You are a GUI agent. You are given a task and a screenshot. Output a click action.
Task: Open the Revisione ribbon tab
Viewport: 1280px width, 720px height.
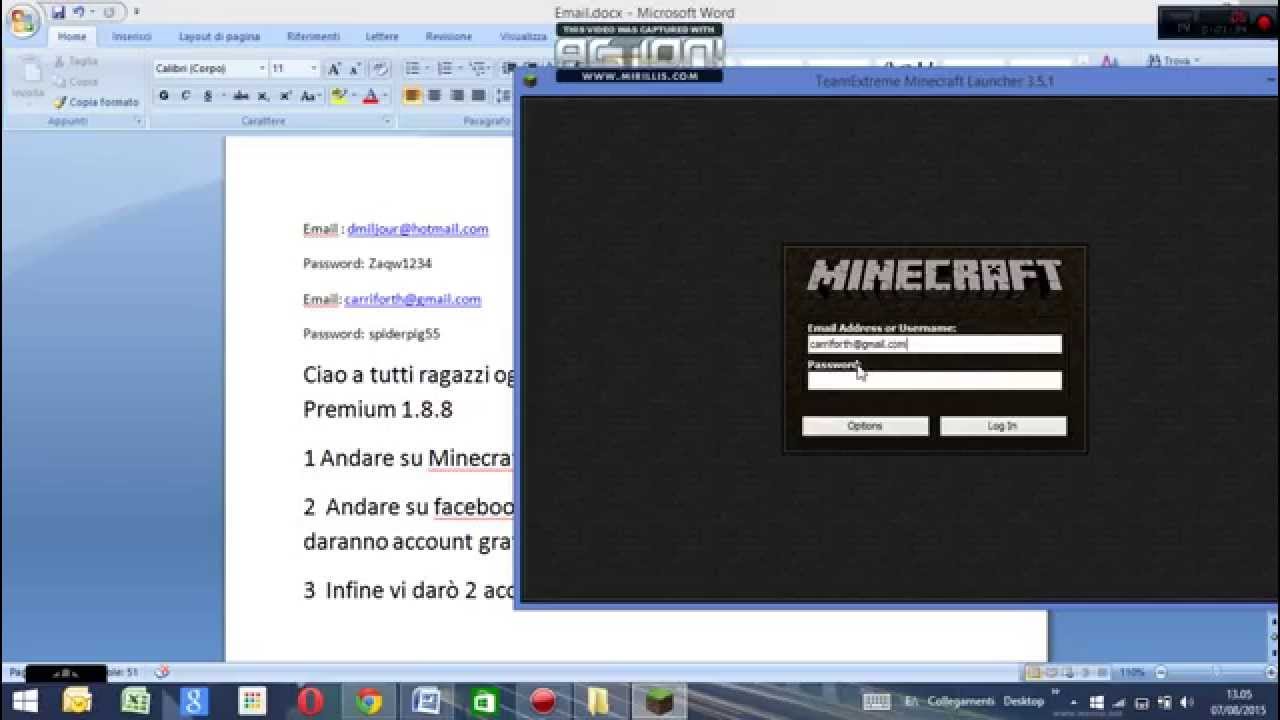tap(449, 36)
